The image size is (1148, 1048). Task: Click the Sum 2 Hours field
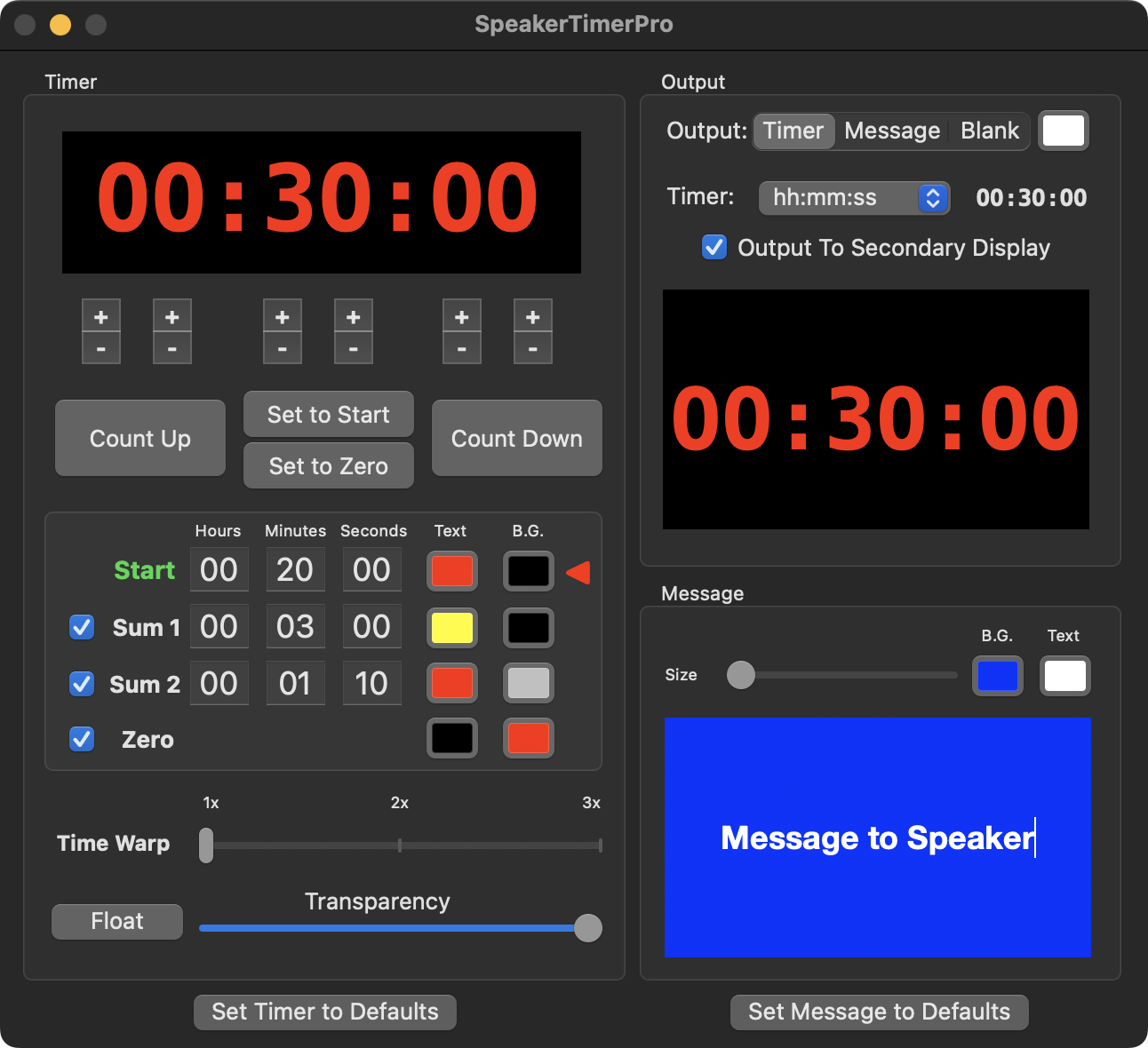click(219, 683)
